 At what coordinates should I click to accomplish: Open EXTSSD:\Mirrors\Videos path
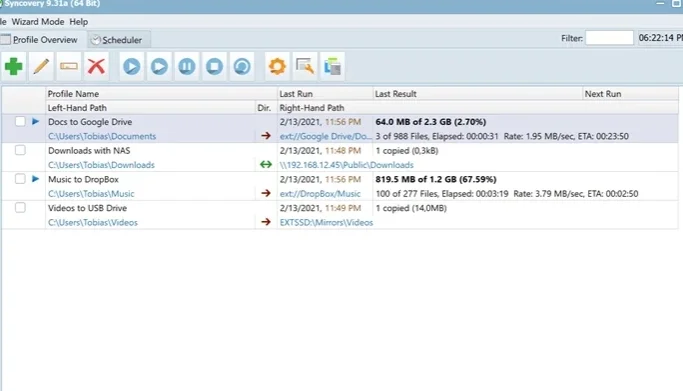pyautogui.click(x=326, y=222)
